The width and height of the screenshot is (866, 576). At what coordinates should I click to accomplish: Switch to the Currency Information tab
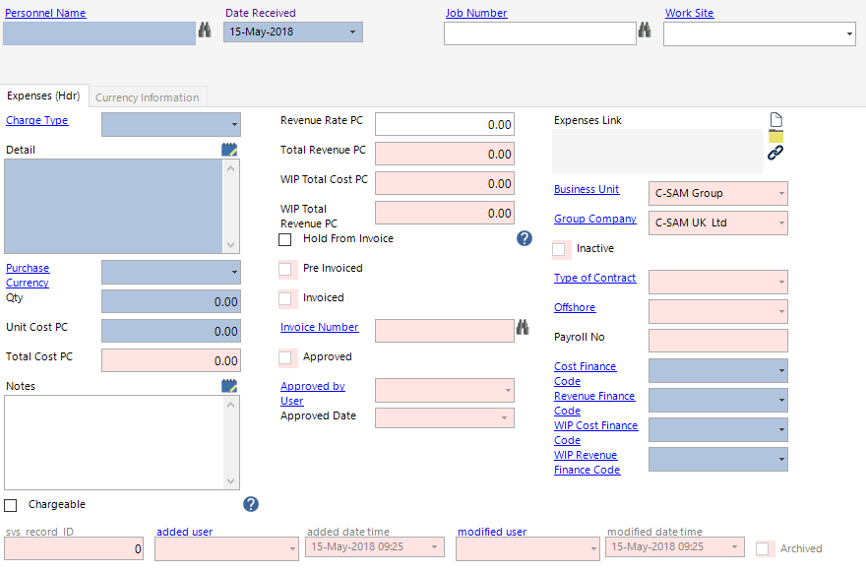(147, 97)
